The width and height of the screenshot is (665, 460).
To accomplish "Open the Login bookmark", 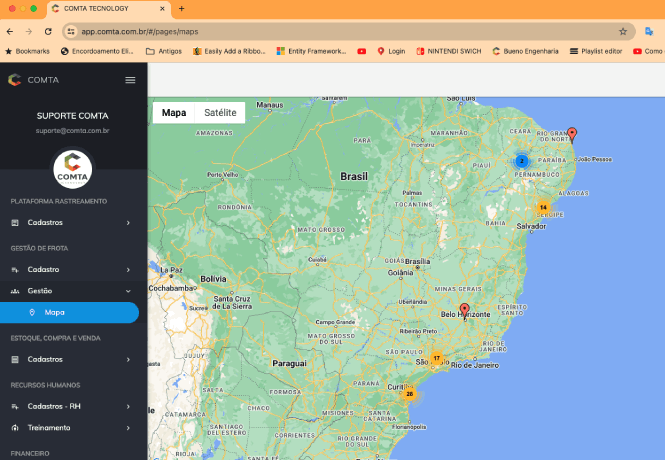I will pos(391,51).
